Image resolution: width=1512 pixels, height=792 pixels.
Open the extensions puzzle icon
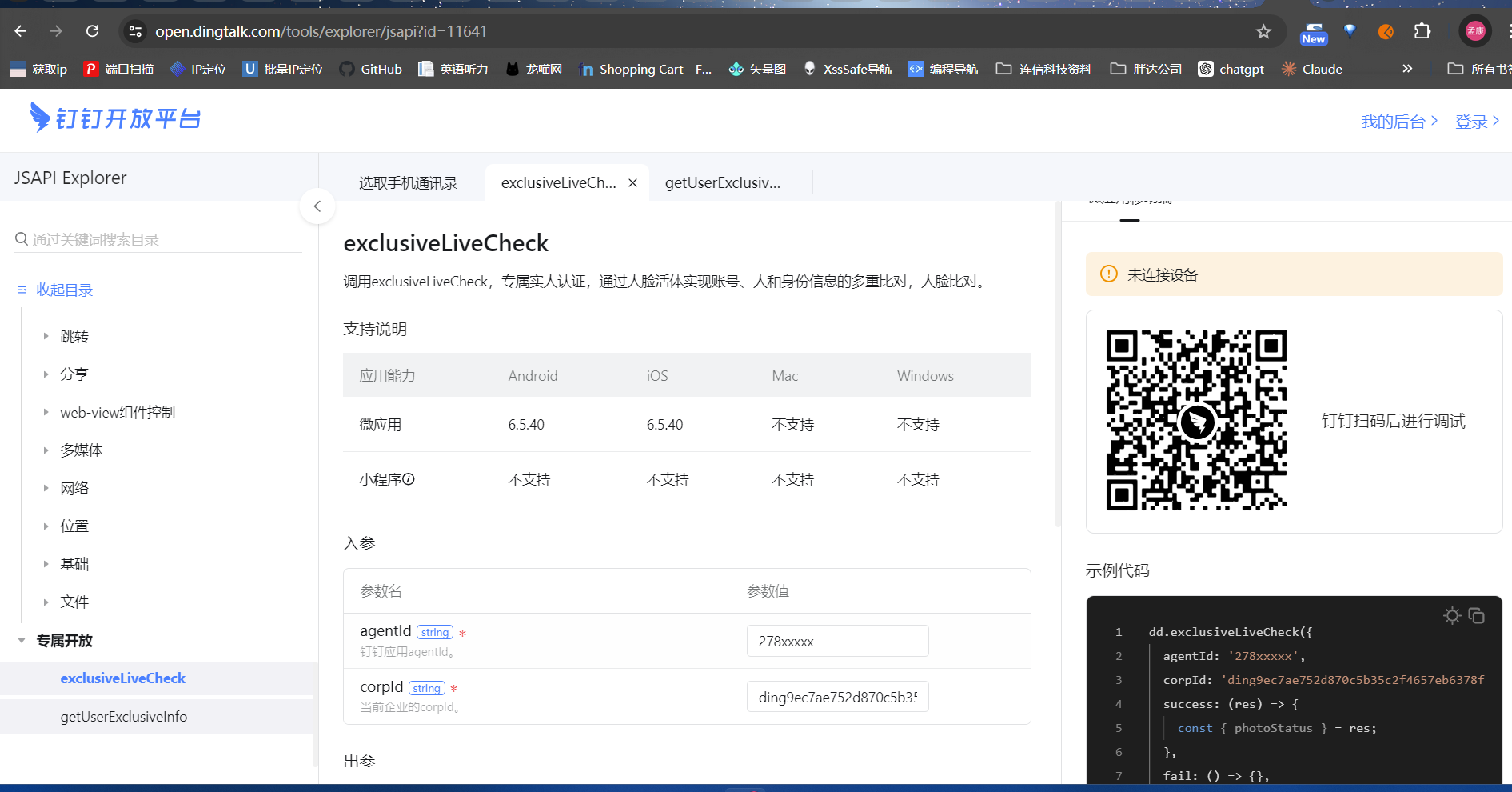(x=1422, y=31)
